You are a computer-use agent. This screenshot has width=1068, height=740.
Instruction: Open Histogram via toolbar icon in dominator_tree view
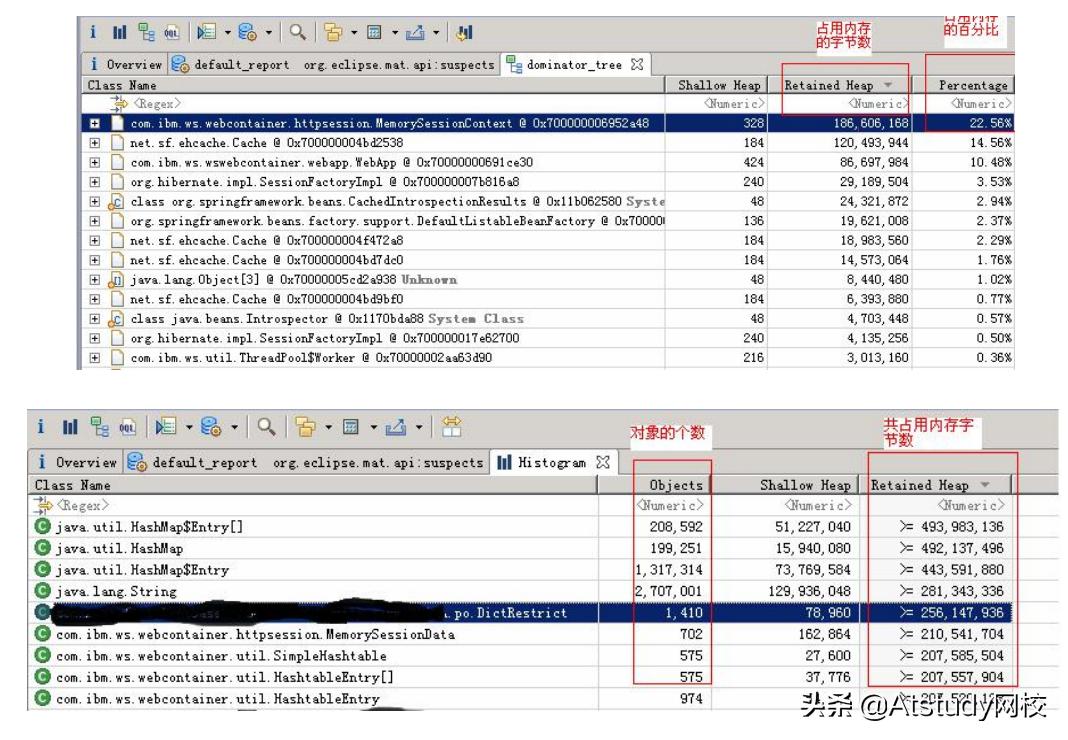click(x=120, y=33)
